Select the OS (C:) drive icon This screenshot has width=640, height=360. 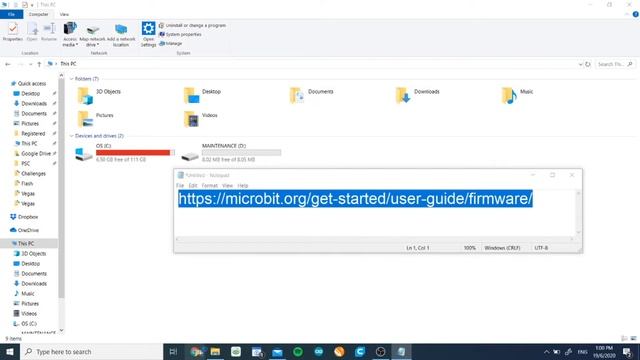click(84, 154)
